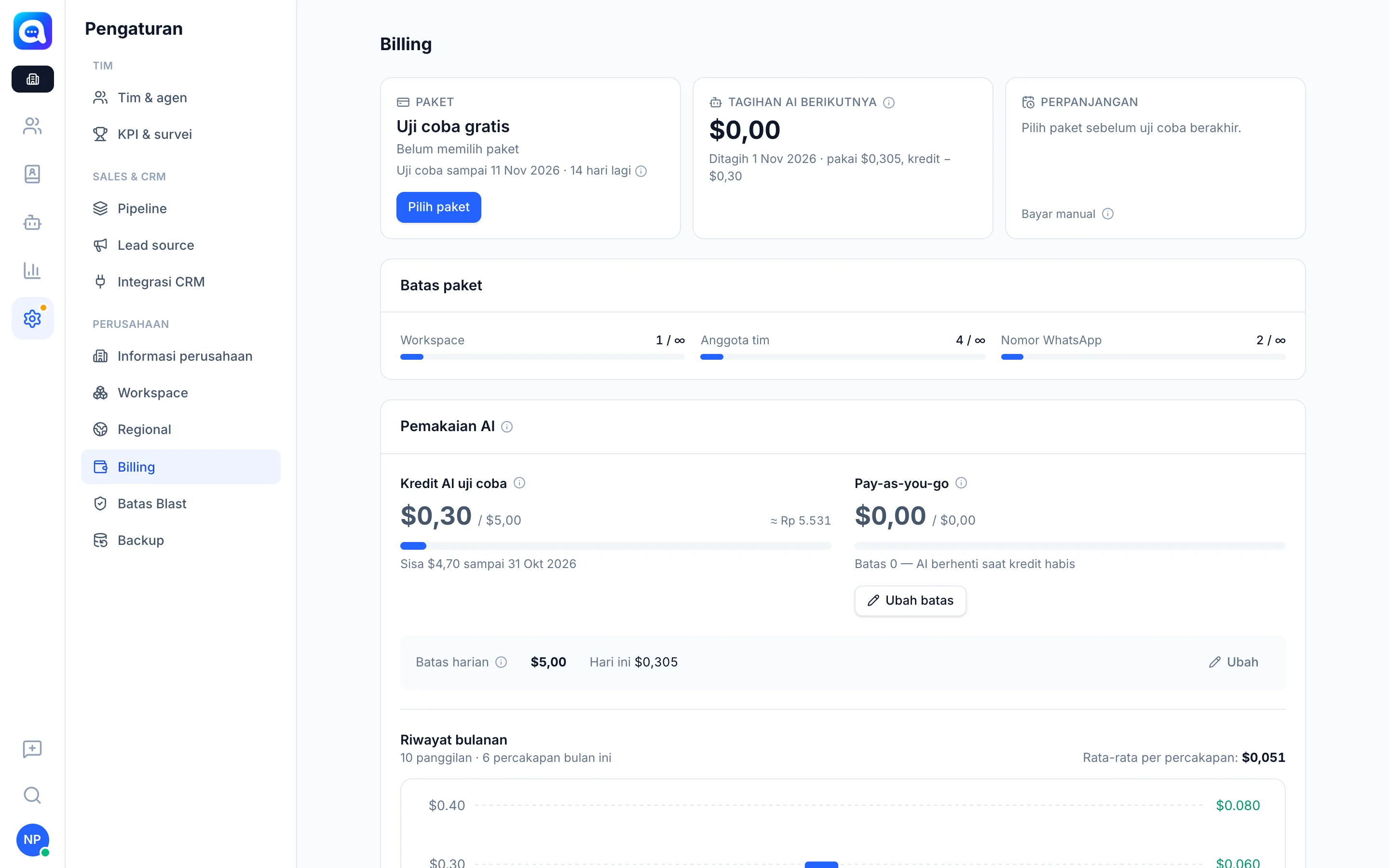Go to Lead source settings

click(181, 245)
